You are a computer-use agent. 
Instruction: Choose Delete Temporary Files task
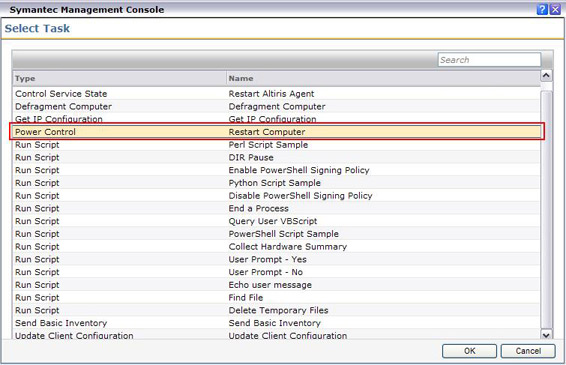(x=278, y=310)
